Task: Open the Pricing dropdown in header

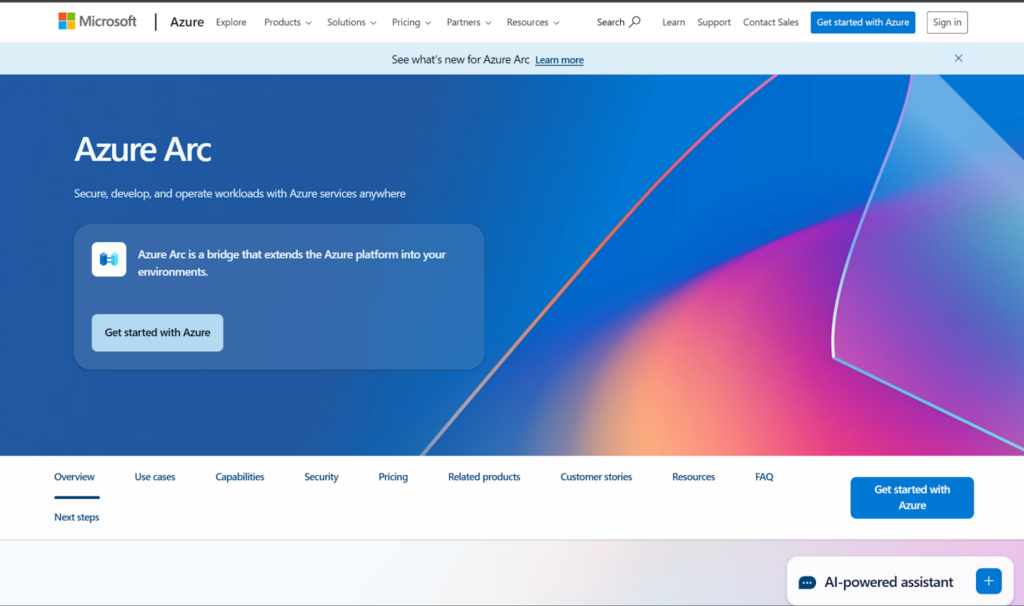Action: pos(411,22)
